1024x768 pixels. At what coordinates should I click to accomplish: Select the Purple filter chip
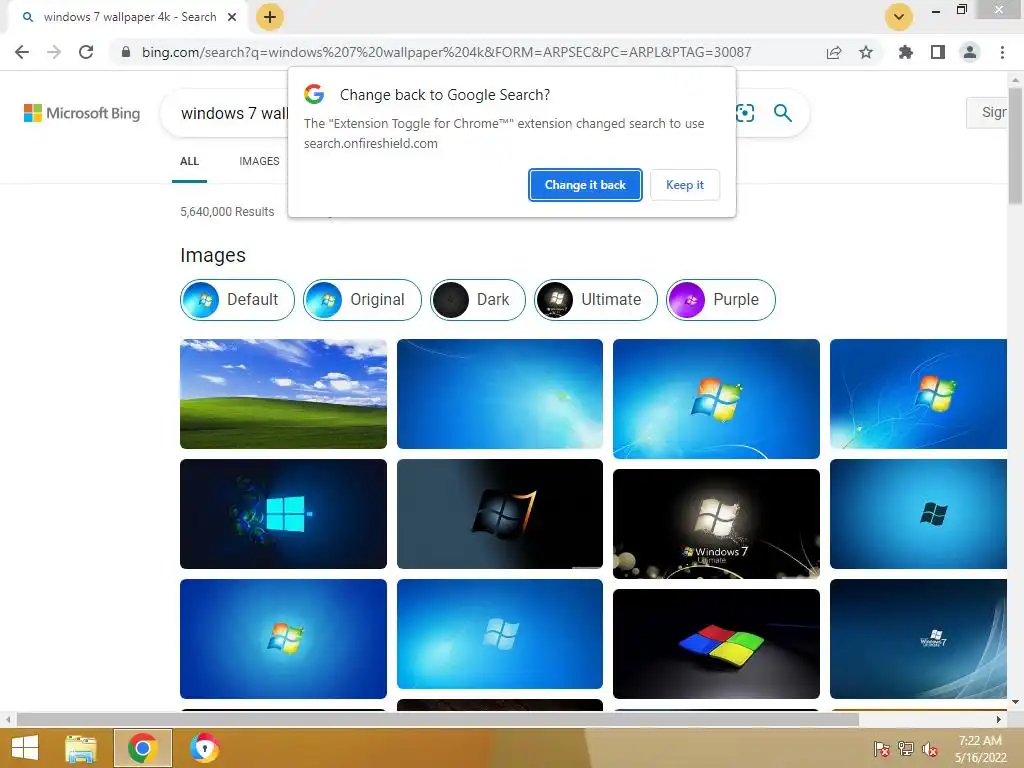[x=721, y=300]
